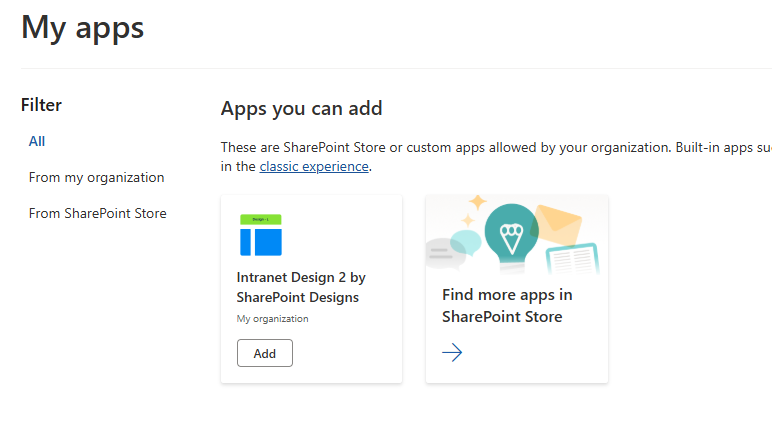Open Find more apps in SharePoint Store
772x422 pixels.
pyautogui.click(x=507, y=305)
